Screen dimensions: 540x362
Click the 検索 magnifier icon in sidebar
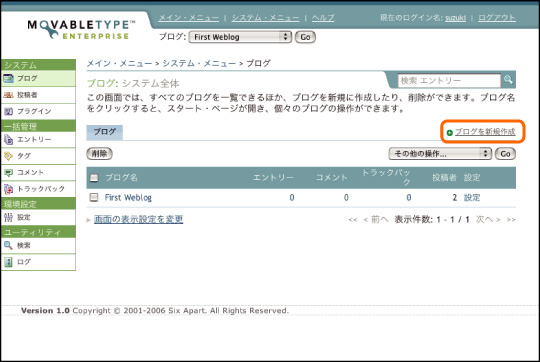click(8, 246)
